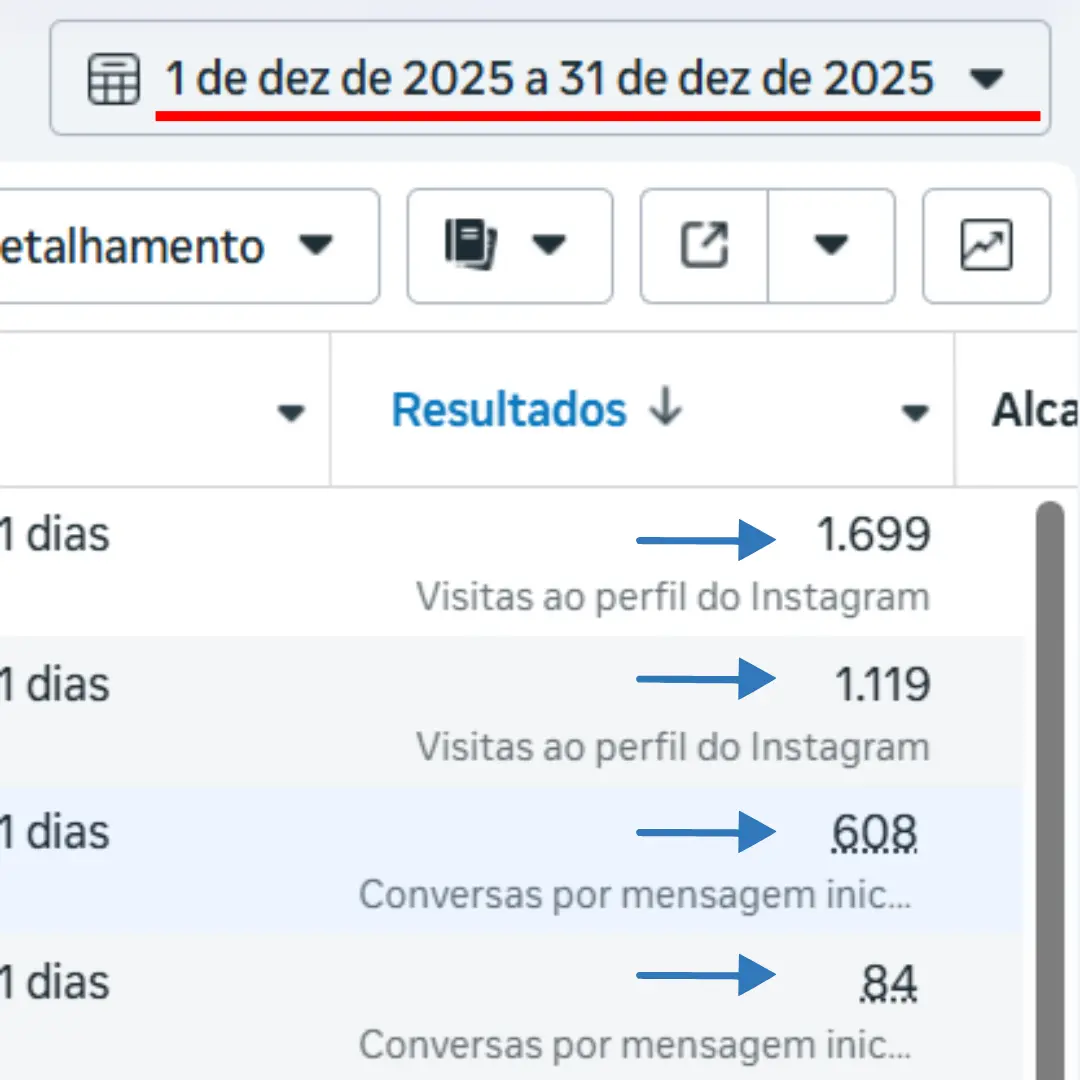The height and width of the screenshot is (1080, 1080).
Task: Open the date range dropdown arrow
Action: (x=986, y=78)
